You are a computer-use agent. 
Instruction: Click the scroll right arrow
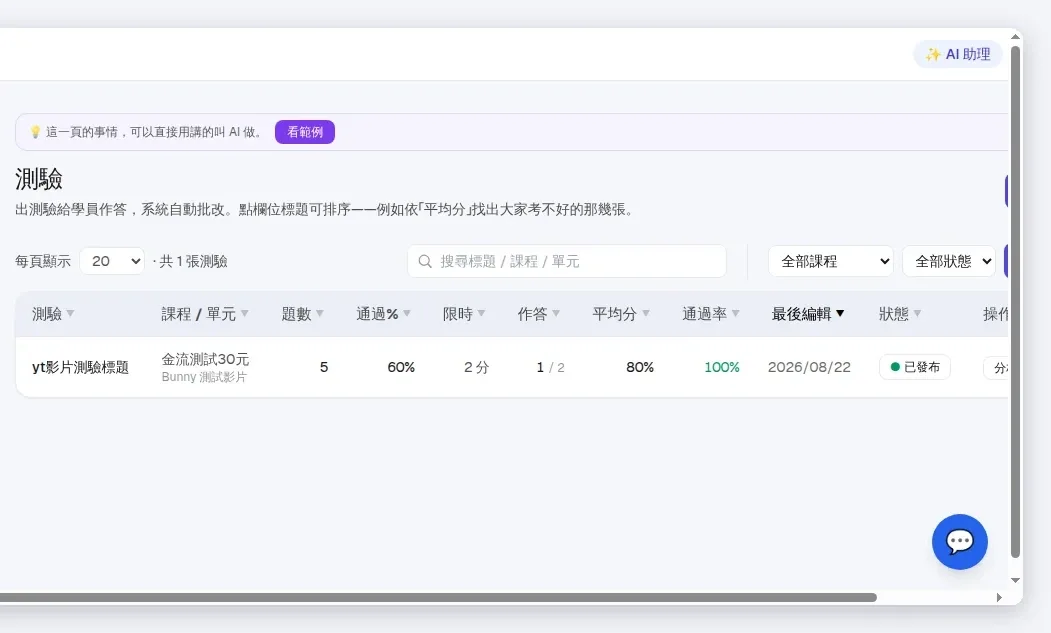tap(999, 597)
